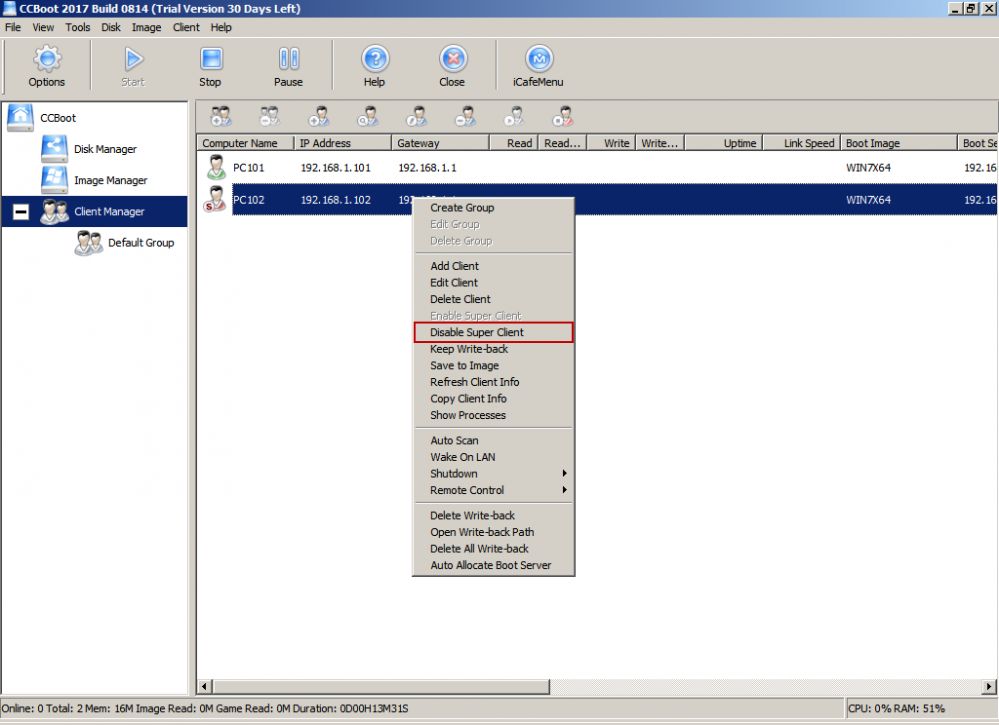
Task: Sort by Gateway column header
Action: [440, 143]
